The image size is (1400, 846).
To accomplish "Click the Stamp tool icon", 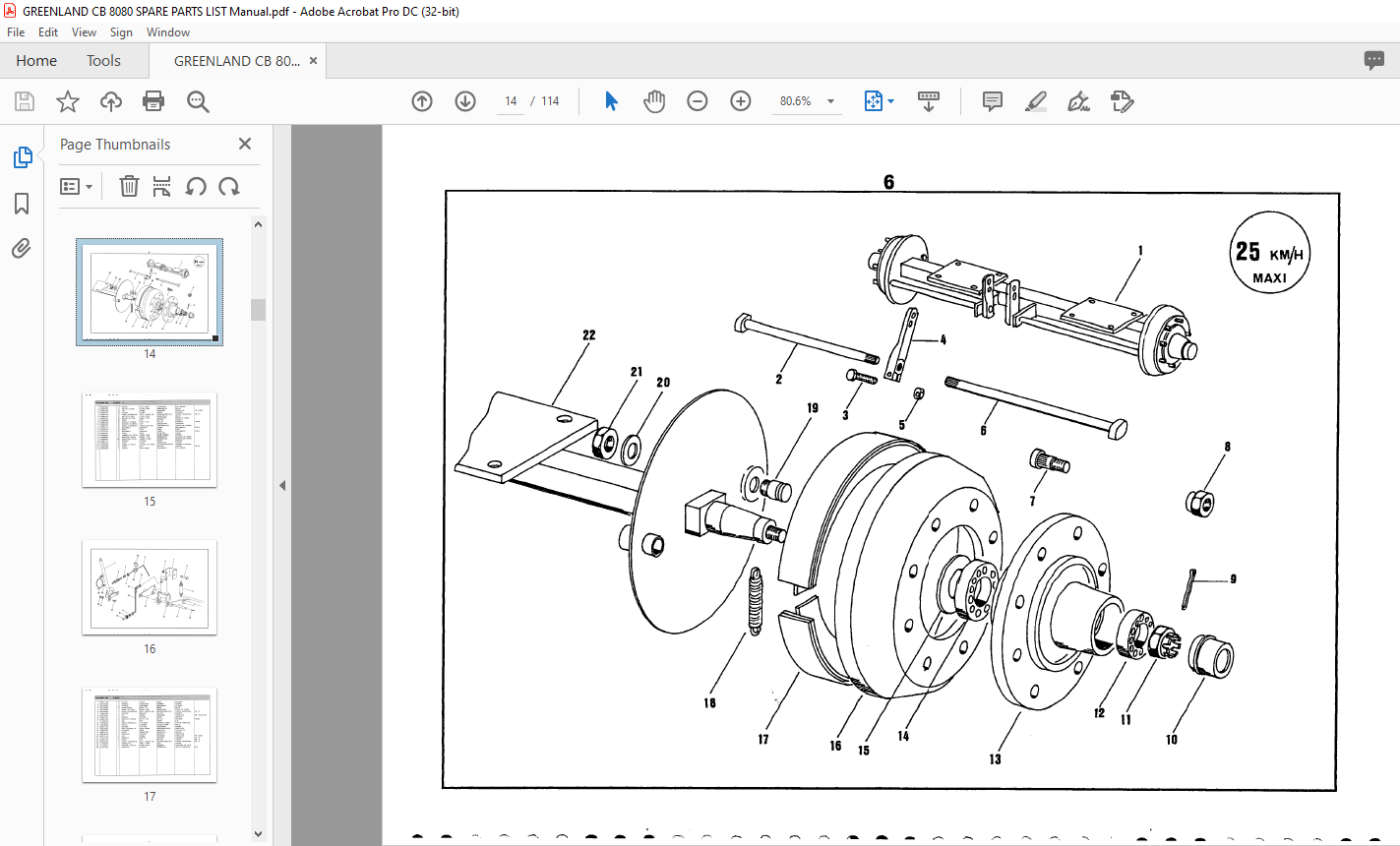I will click(x=1122, y=101).
